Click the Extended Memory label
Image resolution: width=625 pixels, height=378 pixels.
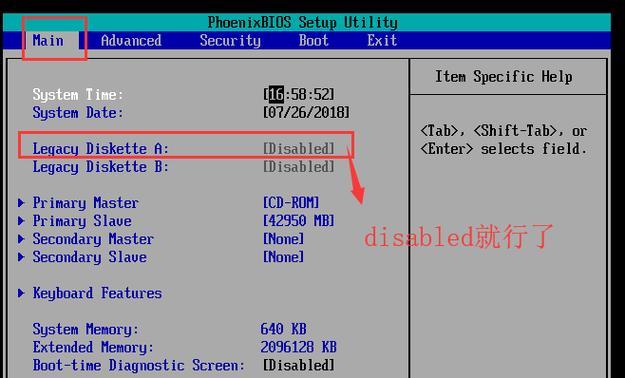pos(93,347)
